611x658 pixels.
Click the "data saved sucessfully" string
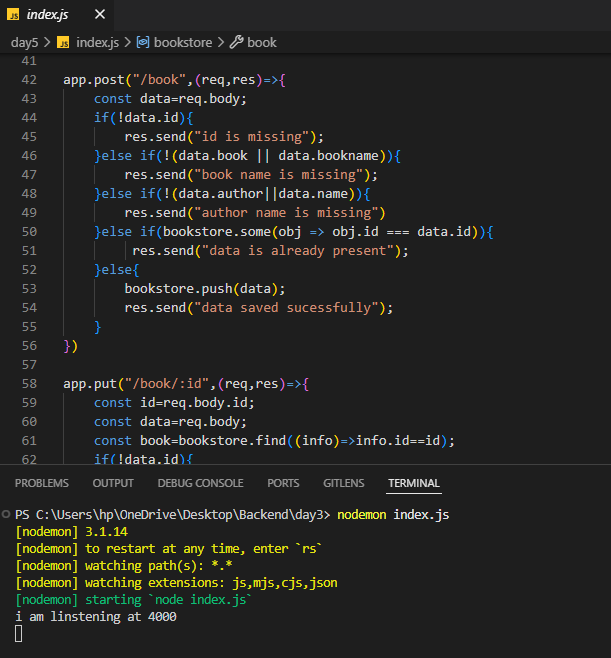pos(286,308)
